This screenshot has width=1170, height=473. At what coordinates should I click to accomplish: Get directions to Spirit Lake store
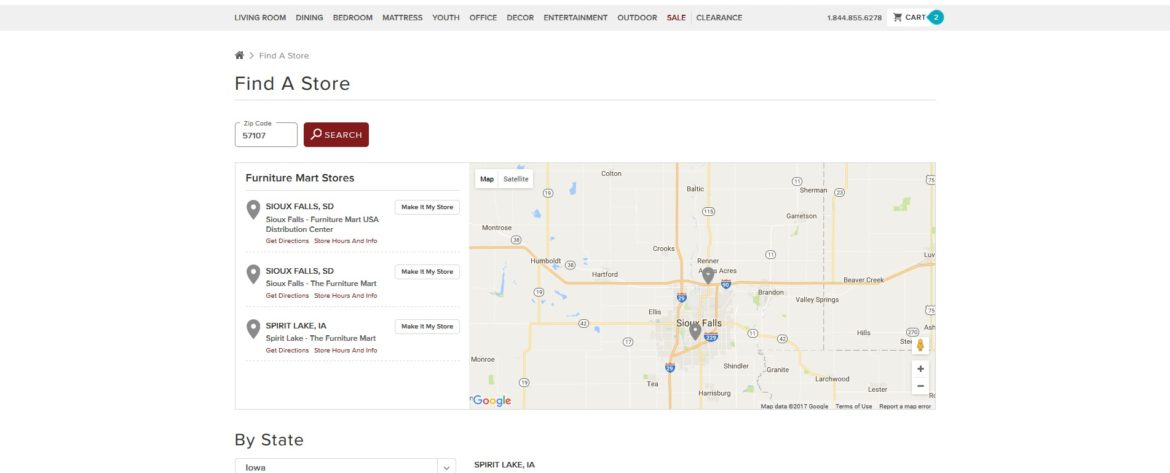287,350
